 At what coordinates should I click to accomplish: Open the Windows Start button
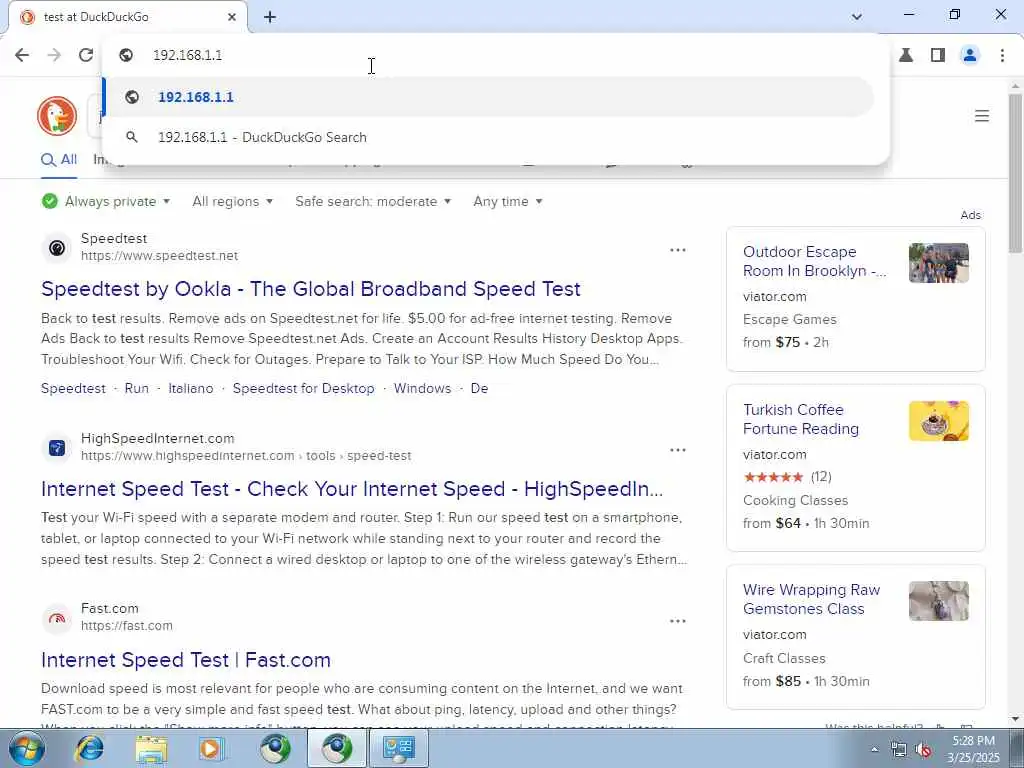[26, 748]
